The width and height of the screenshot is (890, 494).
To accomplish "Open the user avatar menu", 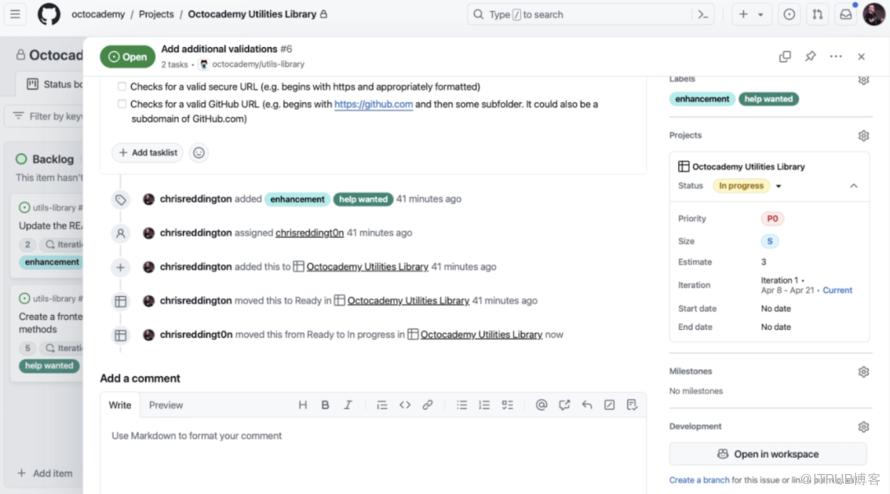I will (874, 14).
